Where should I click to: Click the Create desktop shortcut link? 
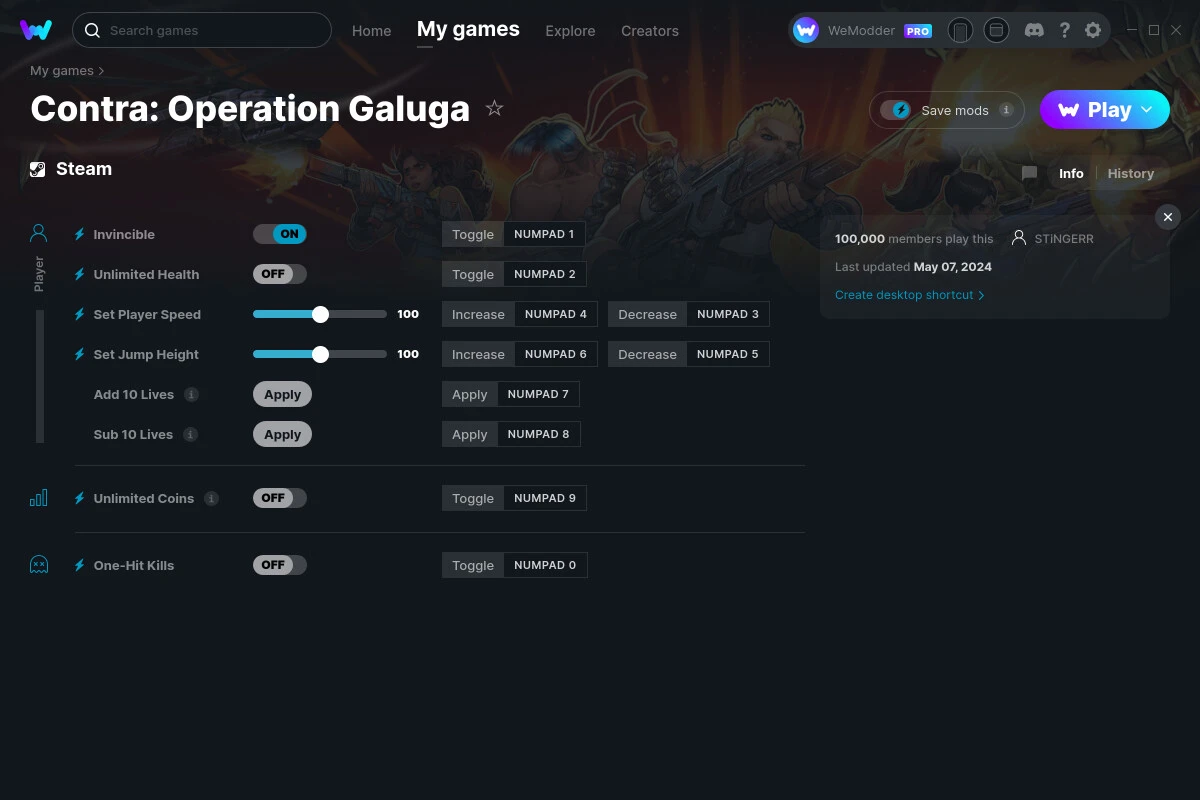click(905, 295)
